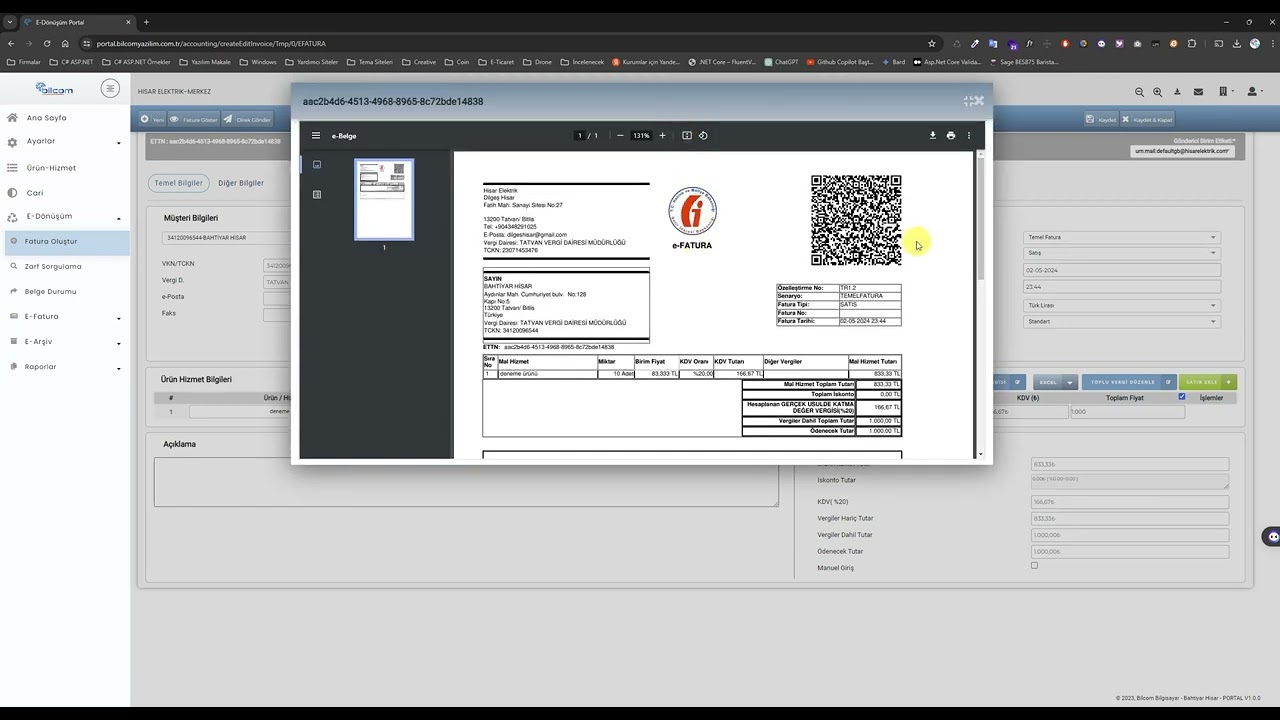Open Zarf Sorgulama

click(x=53, y=267)
